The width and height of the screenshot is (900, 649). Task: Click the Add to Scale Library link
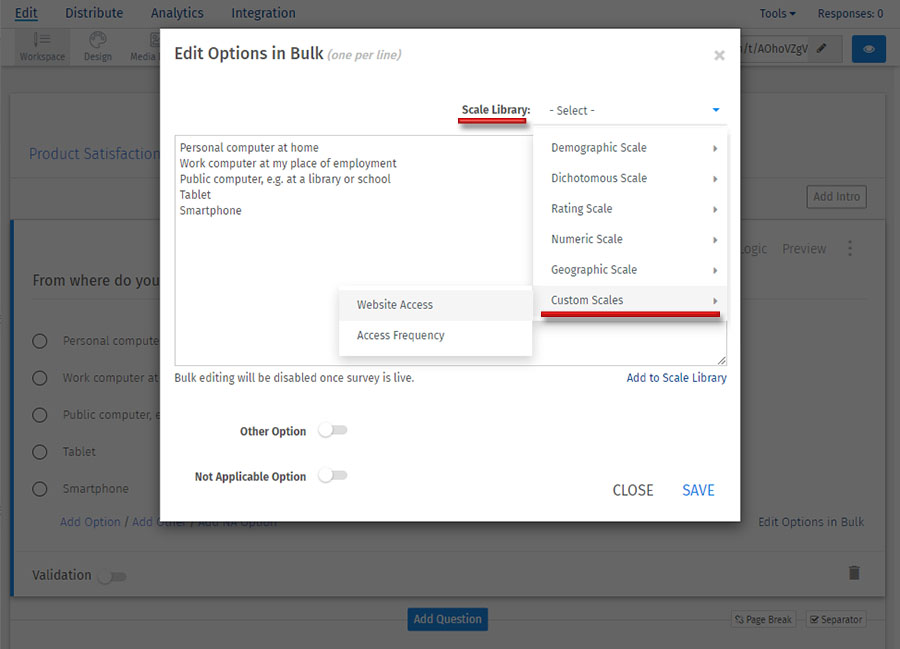pyautogui.click(x=676, y=377)
